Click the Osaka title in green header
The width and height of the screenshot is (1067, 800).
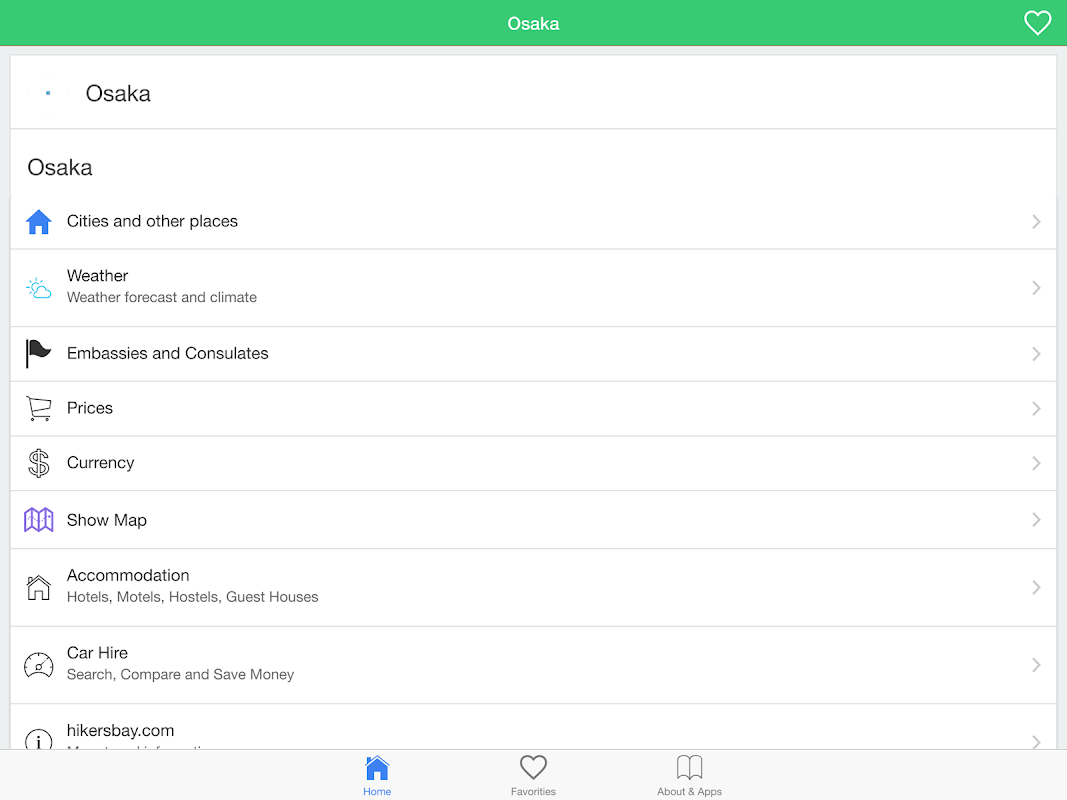(x=534, y=23)
